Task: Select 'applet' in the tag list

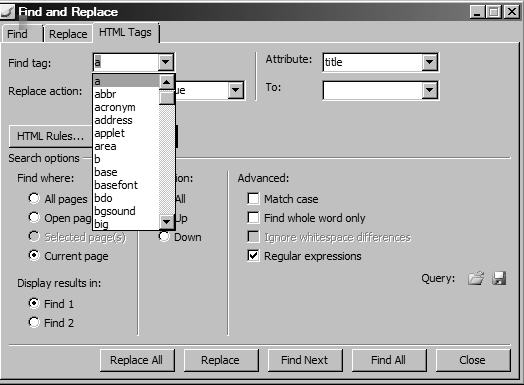Action: 126,133
